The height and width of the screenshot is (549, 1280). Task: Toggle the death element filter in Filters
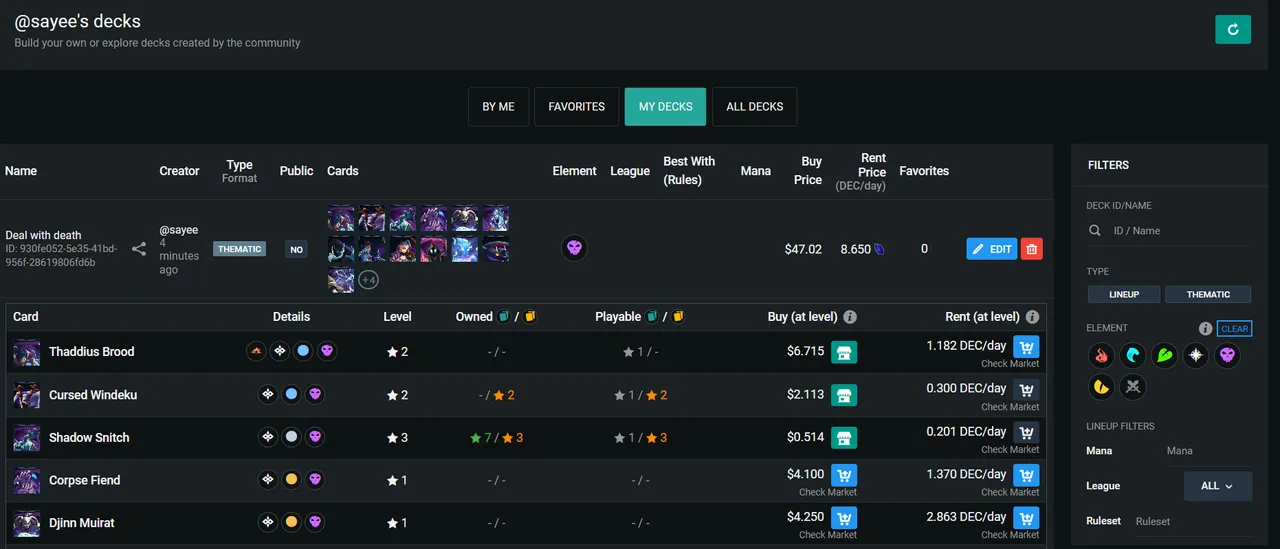coord(1227,355)
